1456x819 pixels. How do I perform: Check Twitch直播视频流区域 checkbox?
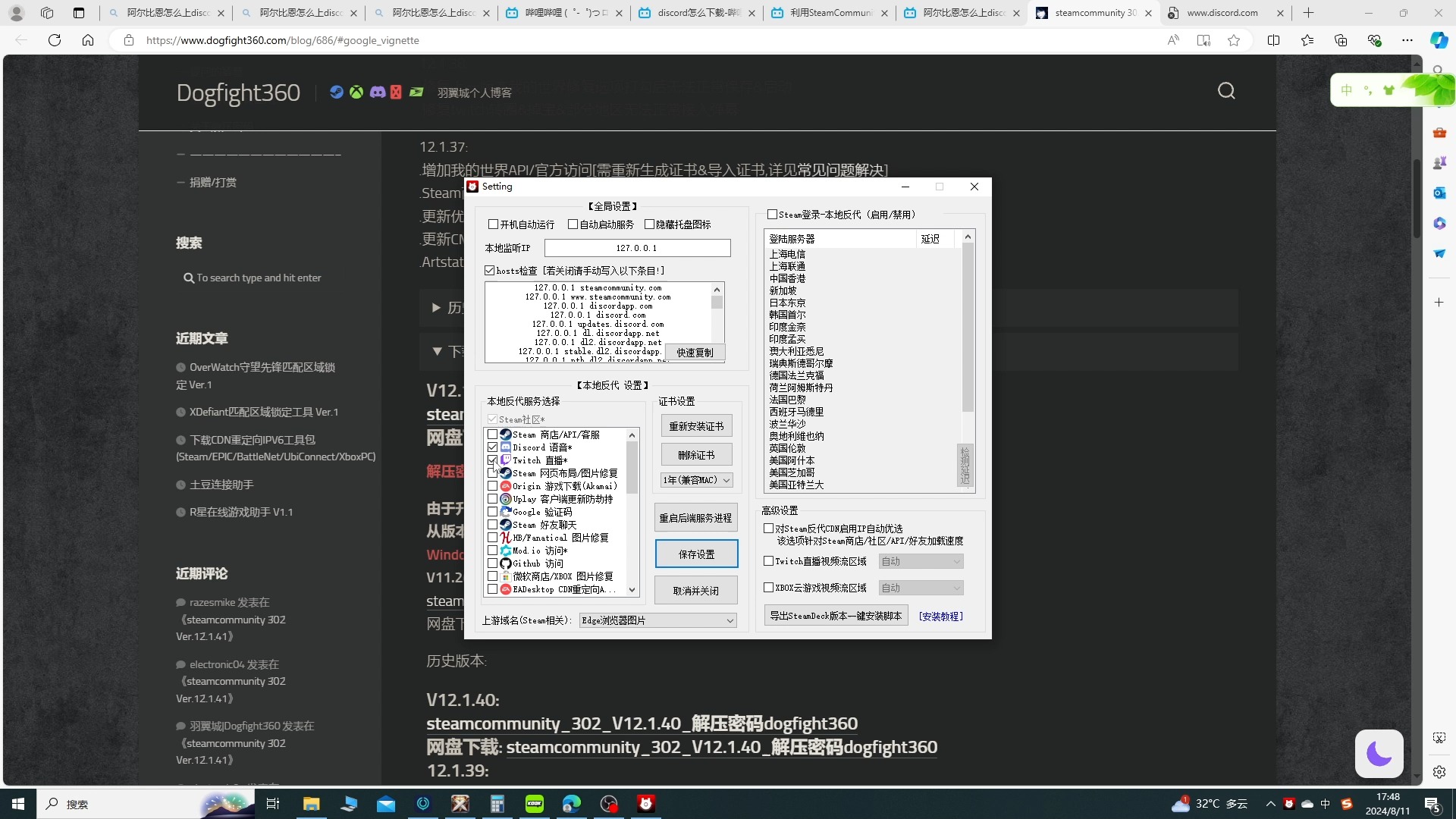click(769, 561)
